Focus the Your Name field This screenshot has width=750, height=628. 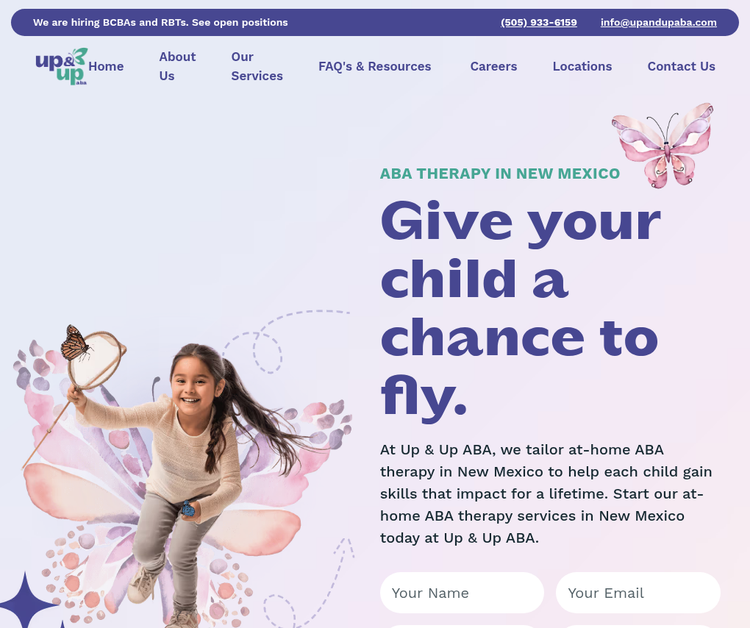point(462,593)
